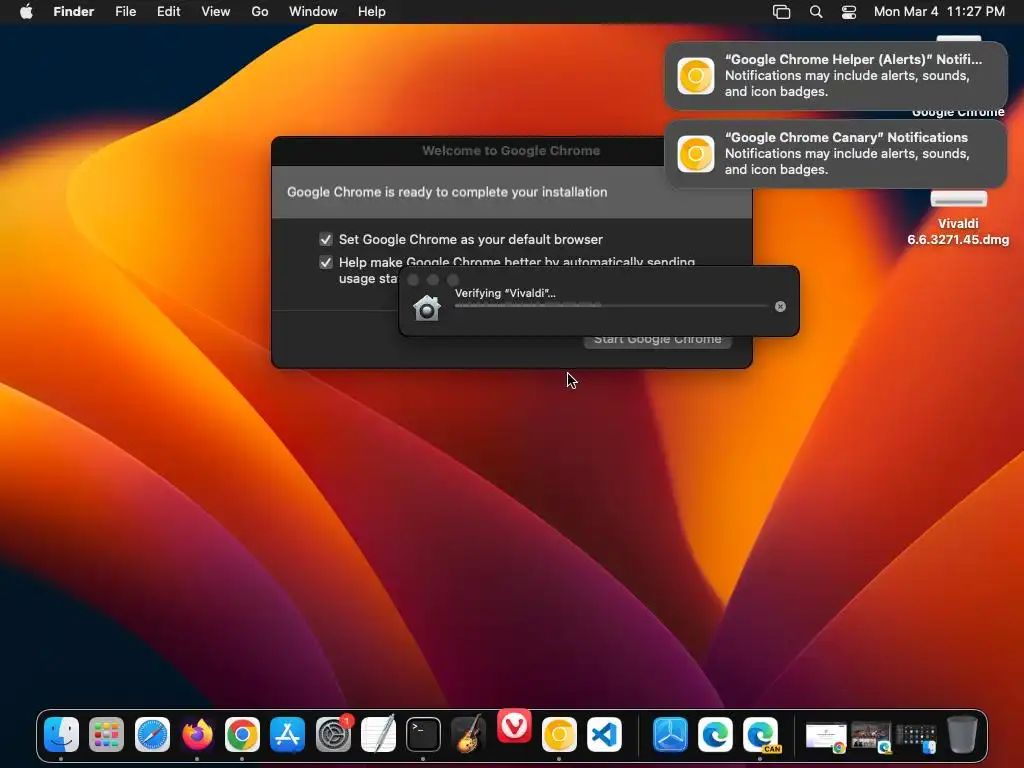Open minimized Chrome window in the Dock
This screenshot has width=1024, height=768.
pyautogui.click(x=826, y=737)
